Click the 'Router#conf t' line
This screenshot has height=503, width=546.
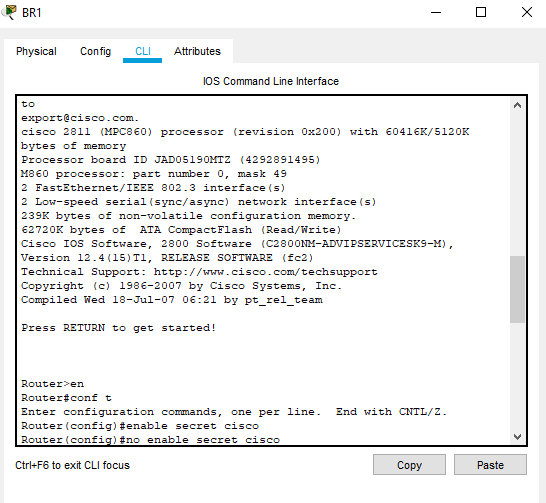click(x=66, y=398)
